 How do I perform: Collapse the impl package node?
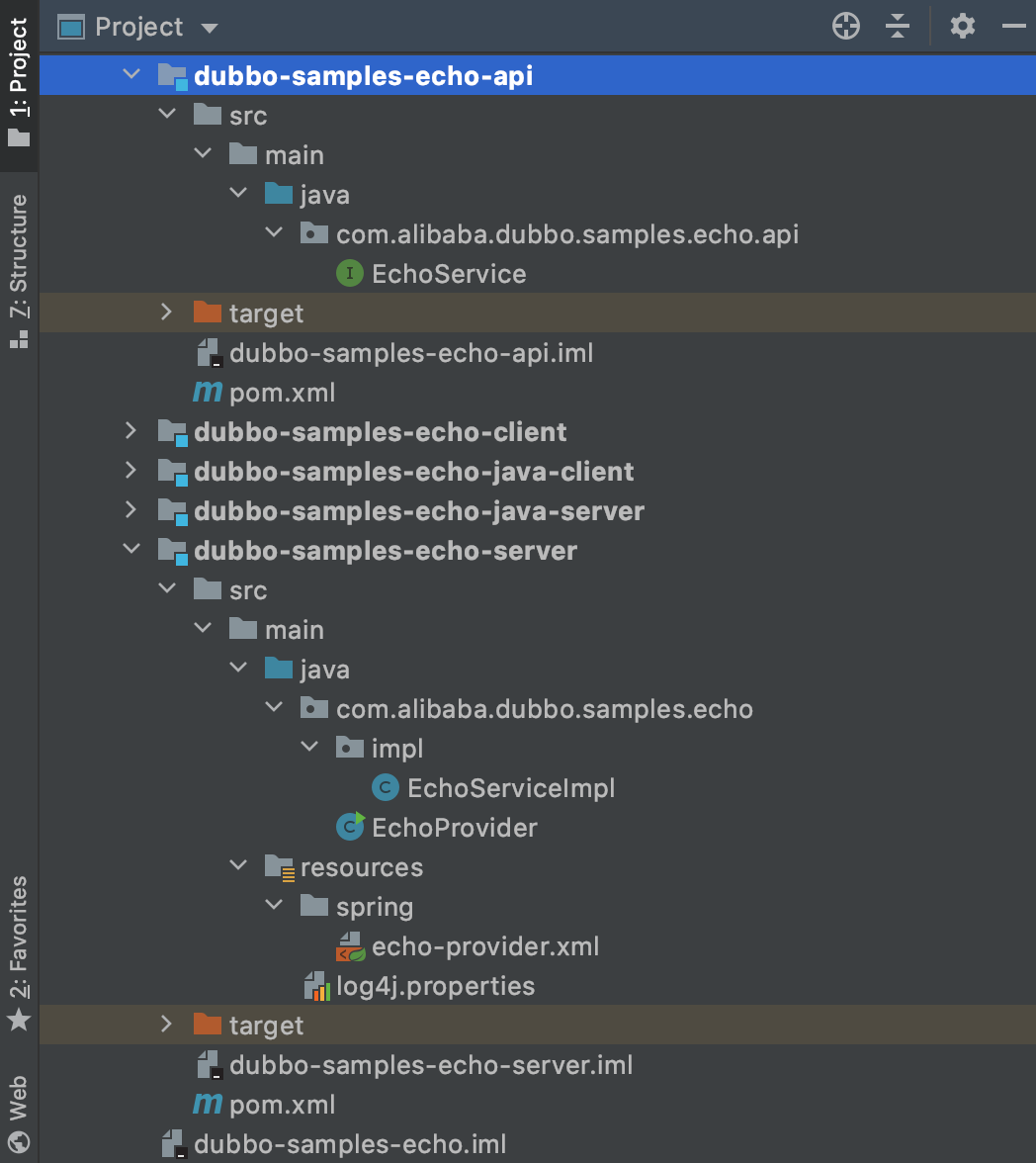(x=309, y=748)
